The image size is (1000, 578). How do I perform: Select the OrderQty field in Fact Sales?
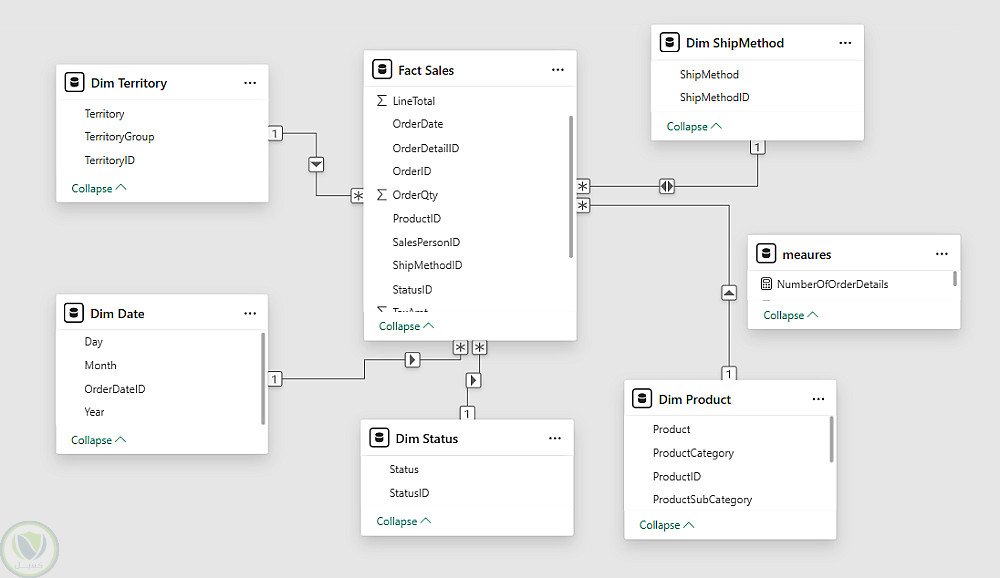coord(415,195)
